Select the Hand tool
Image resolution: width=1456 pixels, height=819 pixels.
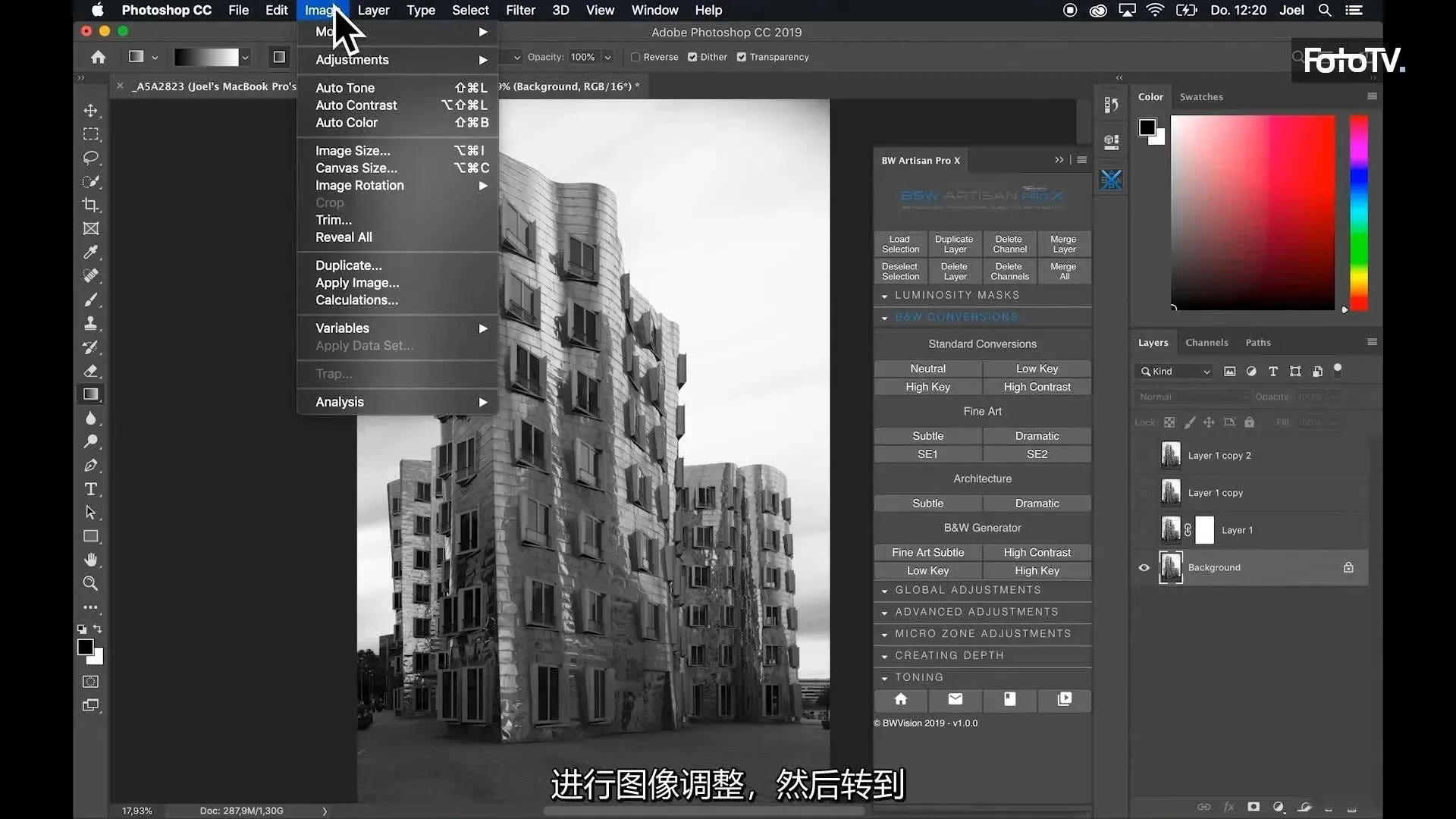(x=91, y=560)
